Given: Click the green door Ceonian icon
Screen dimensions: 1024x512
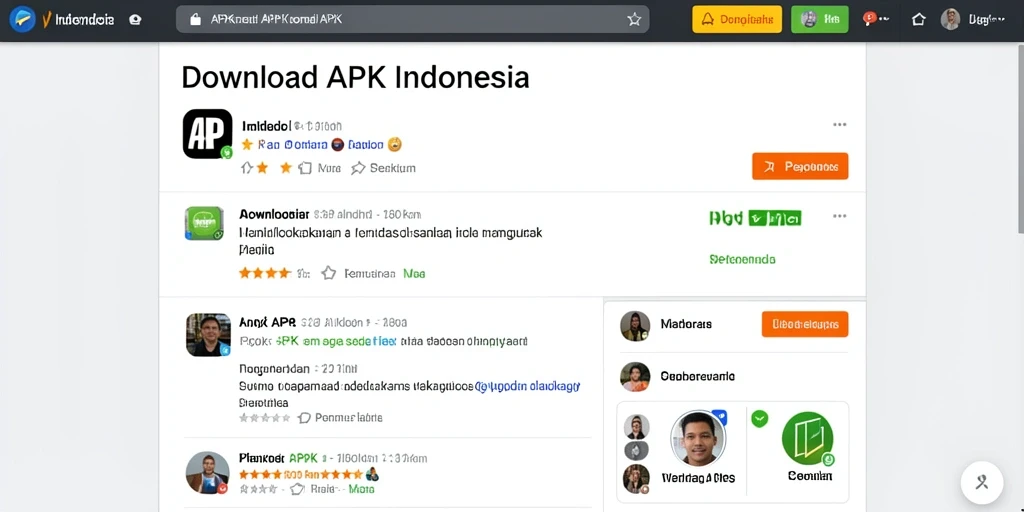Looking at the screenshot, I should tap(807, 438).
